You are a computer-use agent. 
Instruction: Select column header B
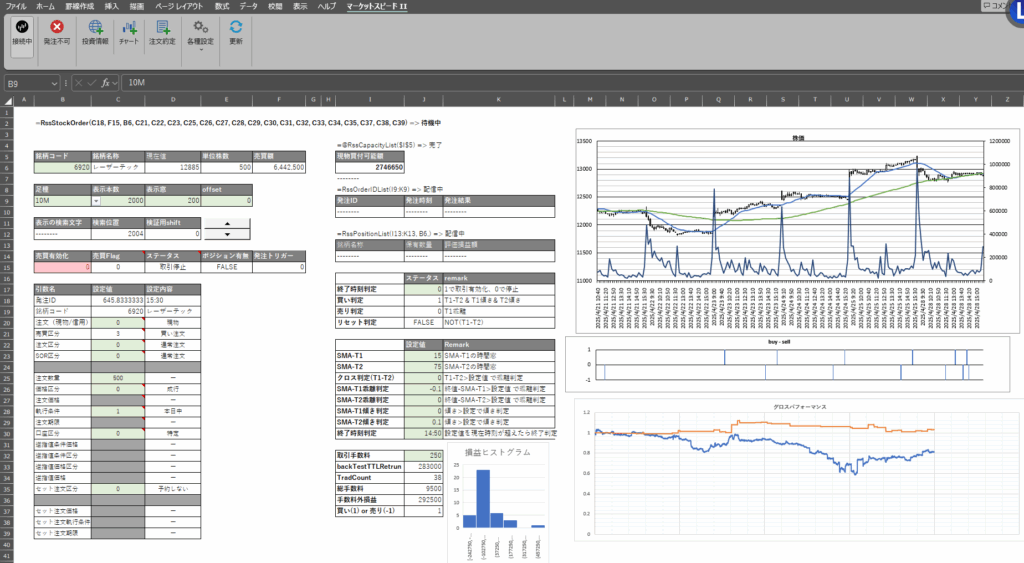click(x=63, y=100)
